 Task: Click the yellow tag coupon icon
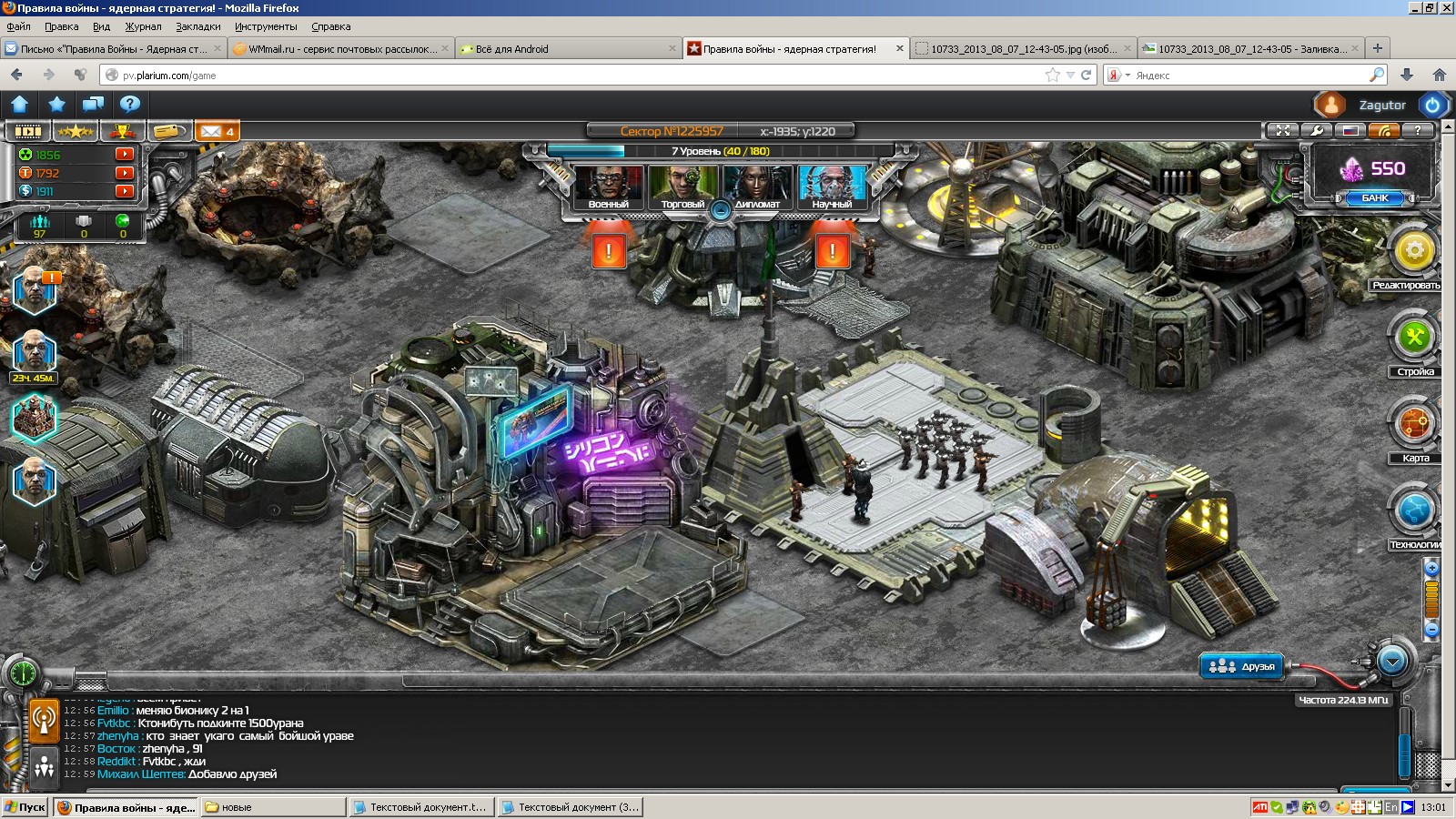(169, 132)
